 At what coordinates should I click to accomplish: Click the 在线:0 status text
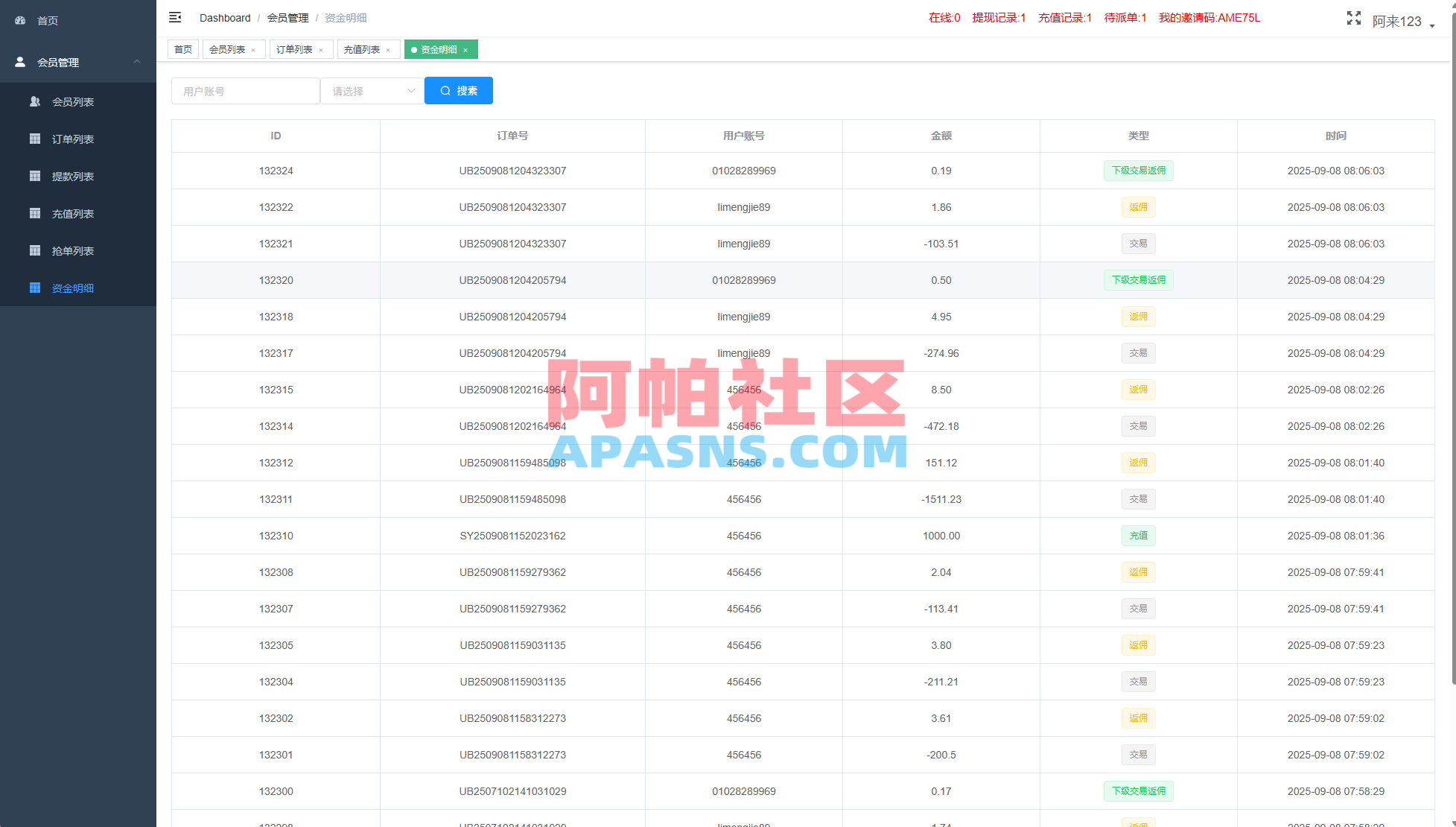point(944,18)
